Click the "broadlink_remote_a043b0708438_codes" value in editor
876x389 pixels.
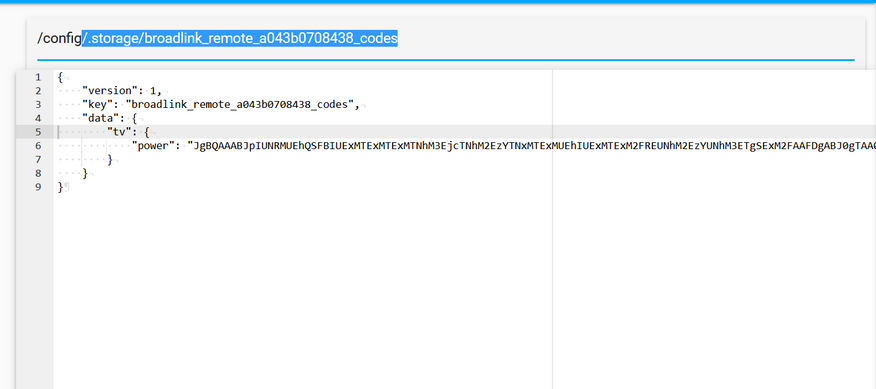click(x=240, y=105)
